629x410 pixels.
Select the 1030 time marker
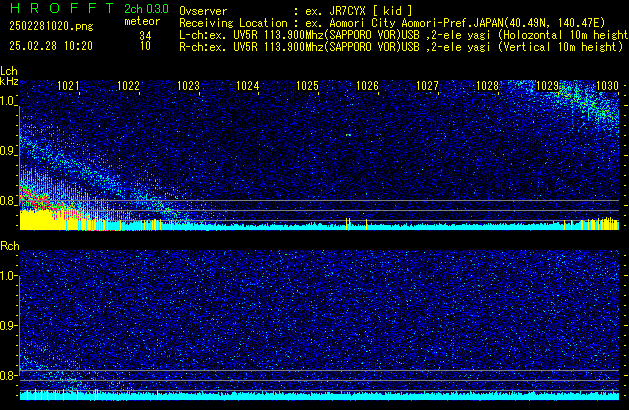click(607, 86)
